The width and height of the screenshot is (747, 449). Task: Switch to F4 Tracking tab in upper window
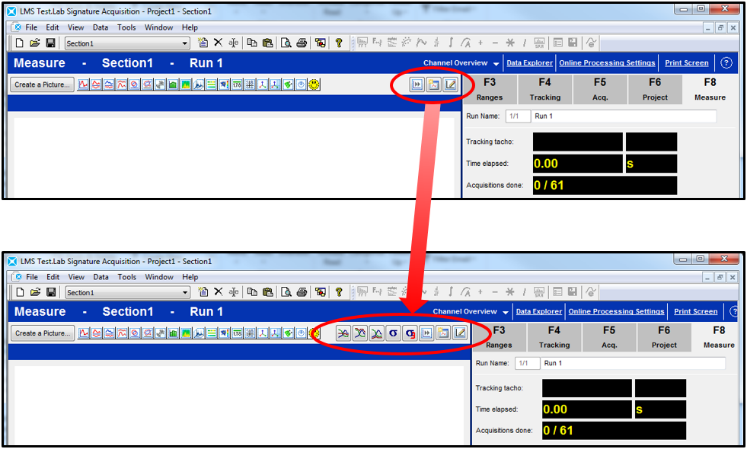tap(545, 89)
